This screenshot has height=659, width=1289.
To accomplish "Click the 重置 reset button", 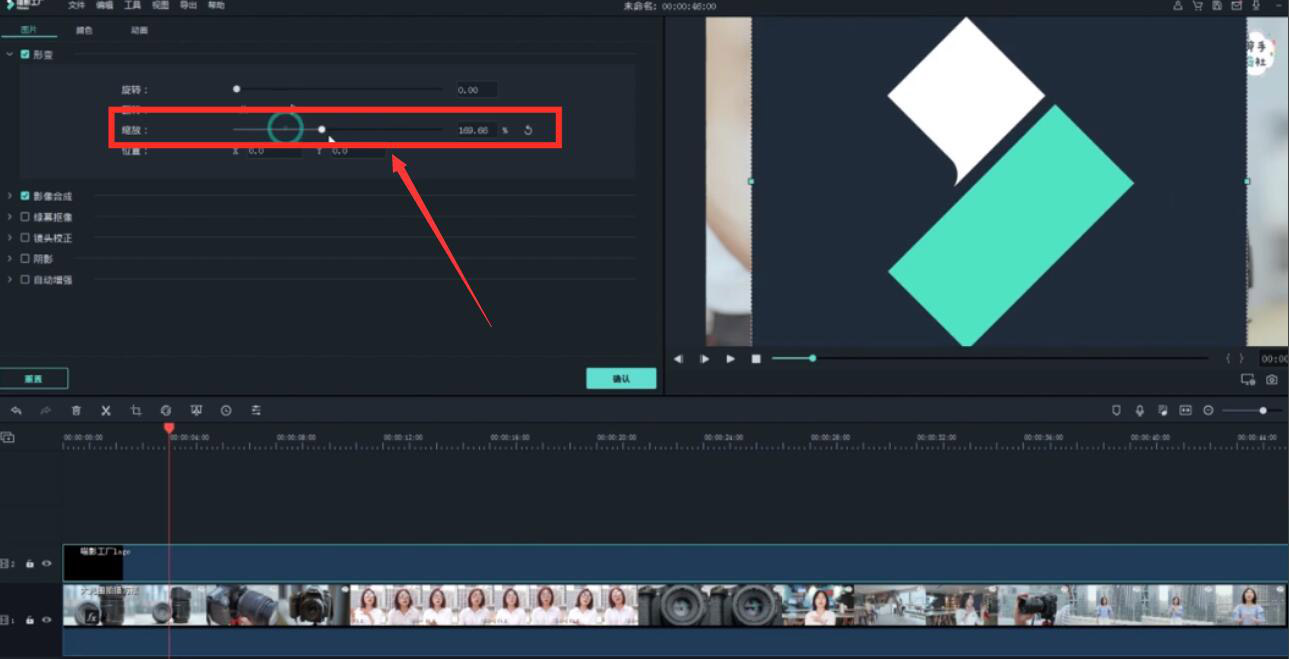I will point(34,379).
